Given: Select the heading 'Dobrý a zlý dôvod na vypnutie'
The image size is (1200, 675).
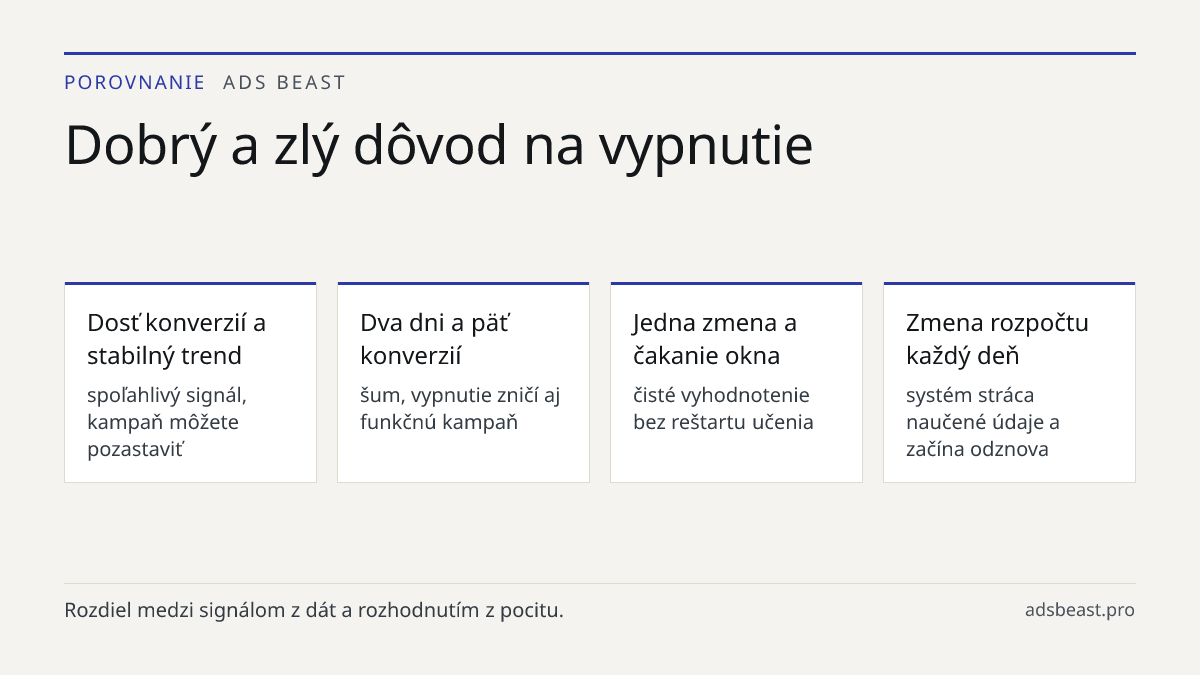Looking at the screenshot, I should pos(439,145).
